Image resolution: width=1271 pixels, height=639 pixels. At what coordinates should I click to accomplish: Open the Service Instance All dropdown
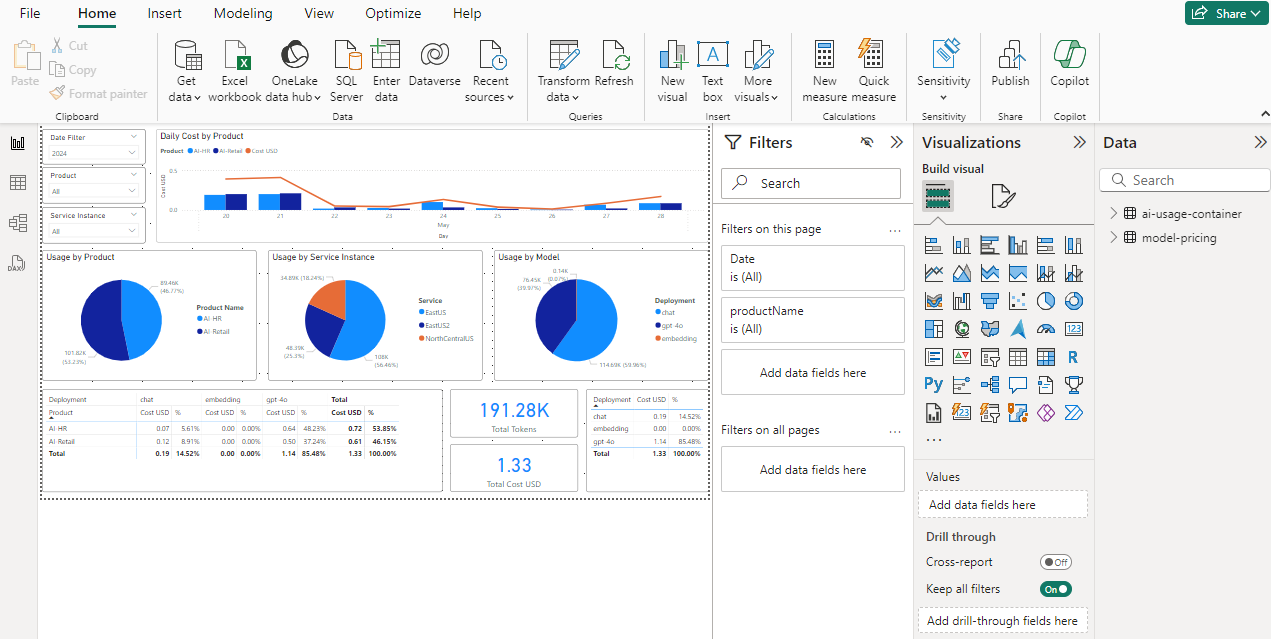tap(94, 231)
